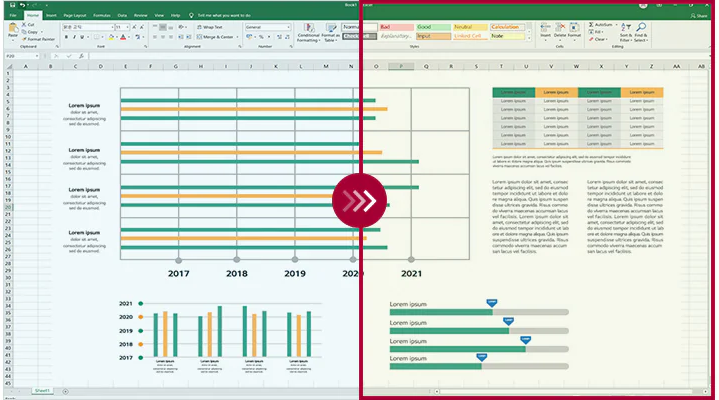This screenshot has width=719, height=400.
Task: Open Conditional Formatting menu
Action: point(309,33)
